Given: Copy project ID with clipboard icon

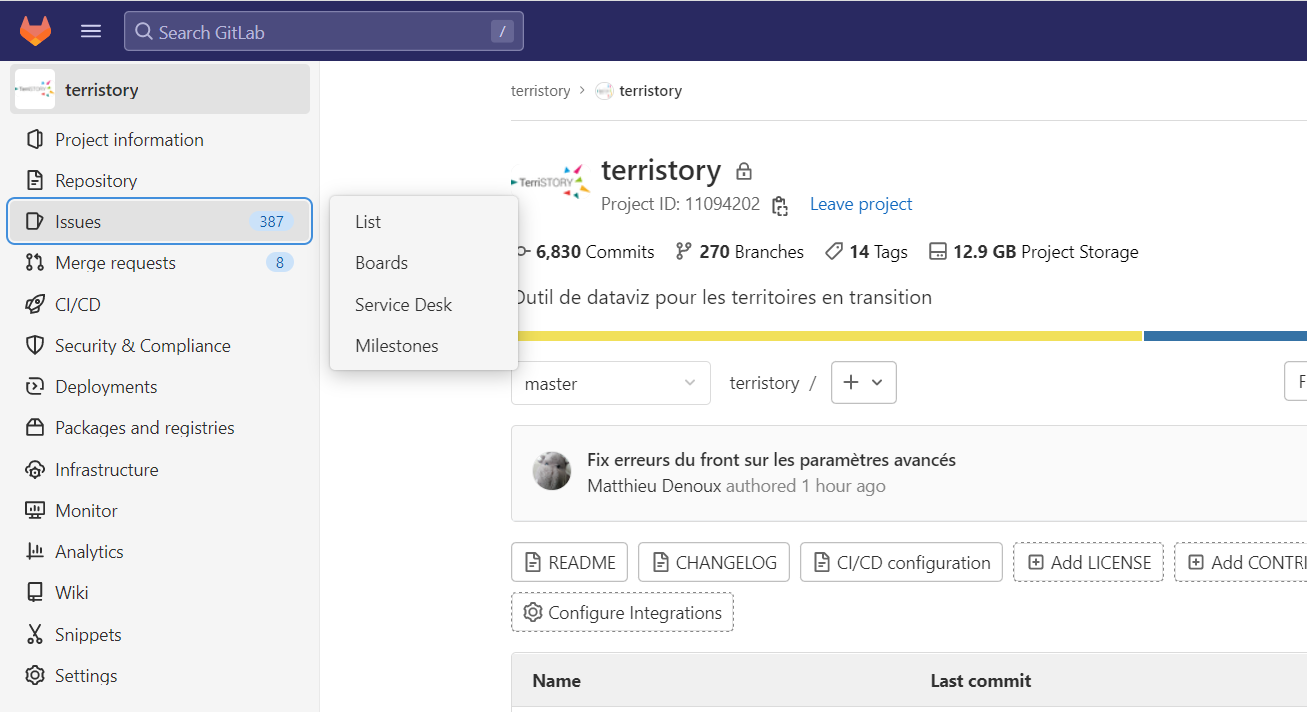Looking at the screenshot, I should coord(780,205).
